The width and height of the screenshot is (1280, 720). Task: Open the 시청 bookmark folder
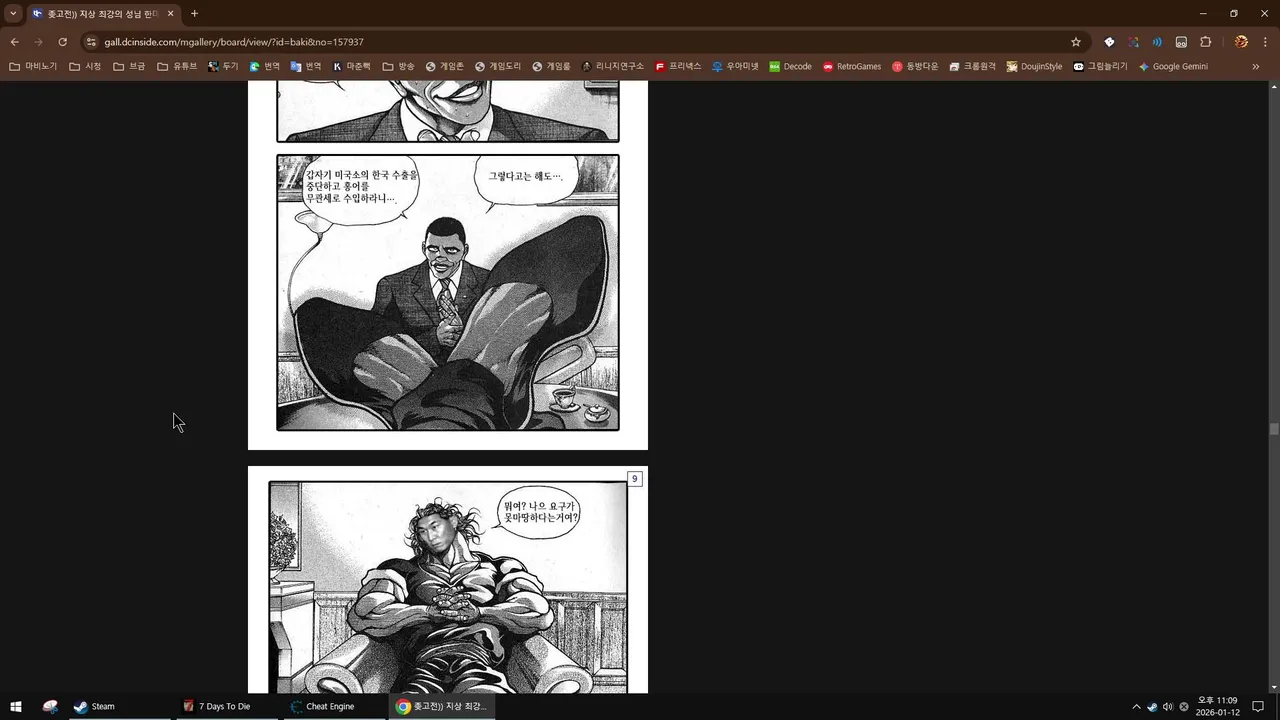tap(86, 67)
